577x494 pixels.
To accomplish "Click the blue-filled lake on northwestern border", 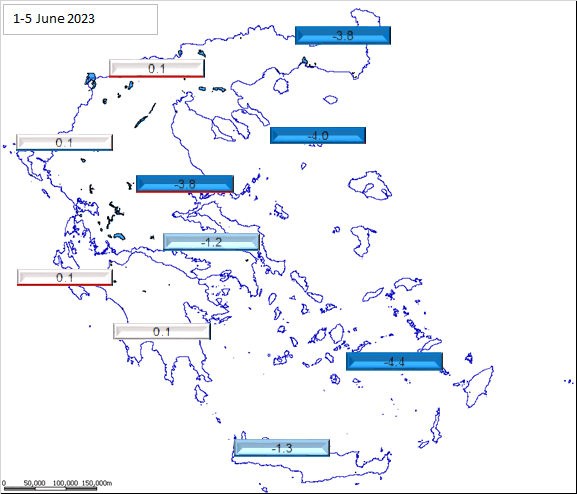I will point(91,81).
